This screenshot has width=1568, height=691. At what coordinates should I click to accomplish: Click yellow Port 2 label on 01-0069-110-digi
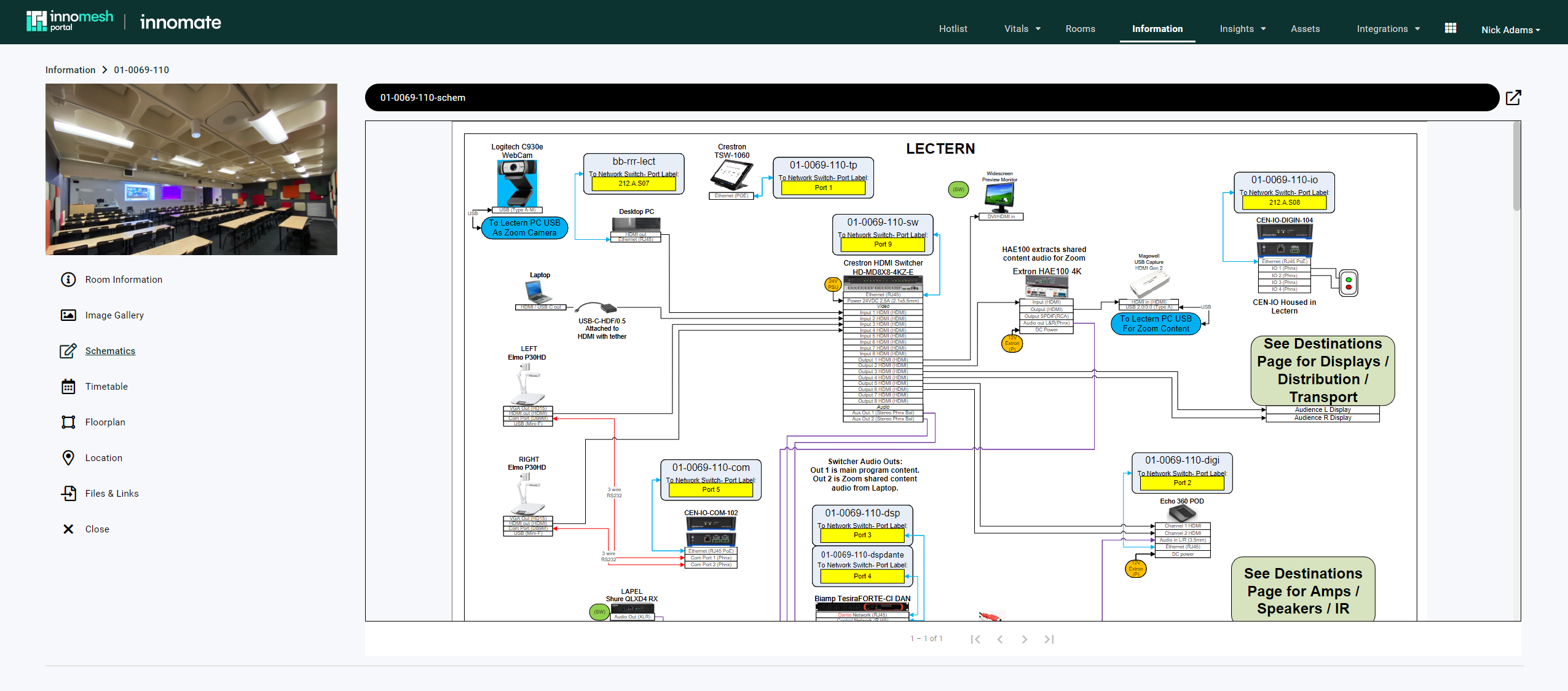(1182, 483)
